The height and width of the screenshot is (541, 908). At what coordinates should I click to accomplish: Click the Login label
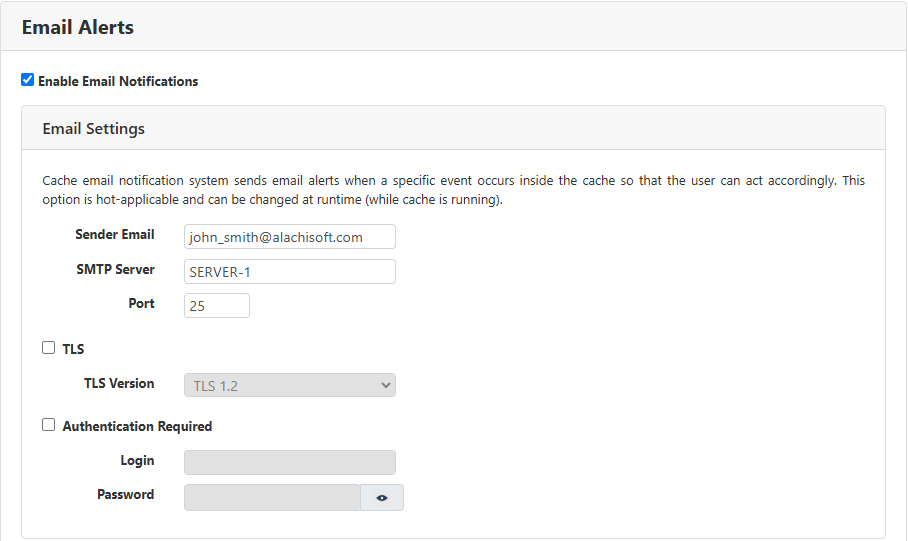point(137,460)
